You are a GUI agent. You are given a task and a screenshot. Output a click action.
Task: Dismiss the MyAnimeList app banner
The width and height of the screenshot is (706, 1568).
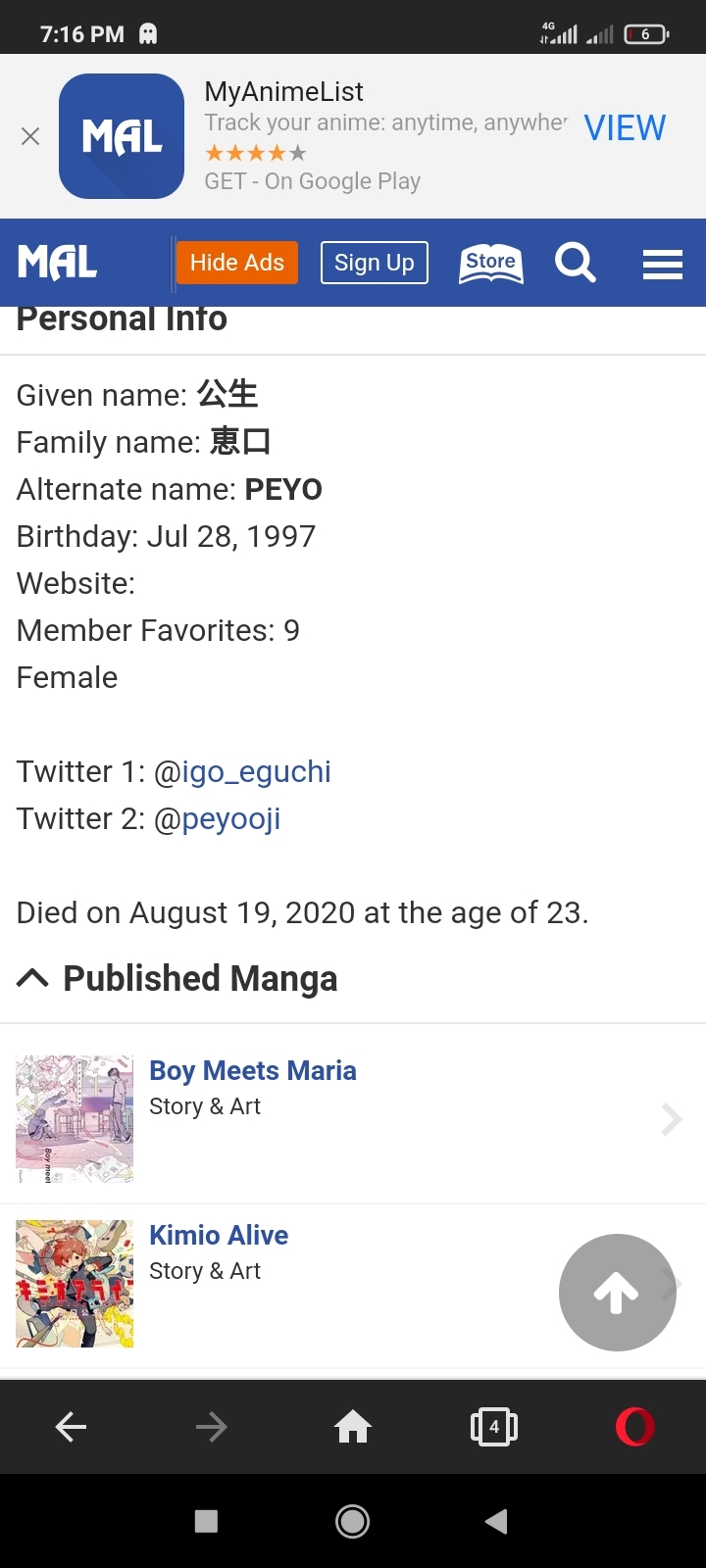pyautogui.click(x=30, y=136)
